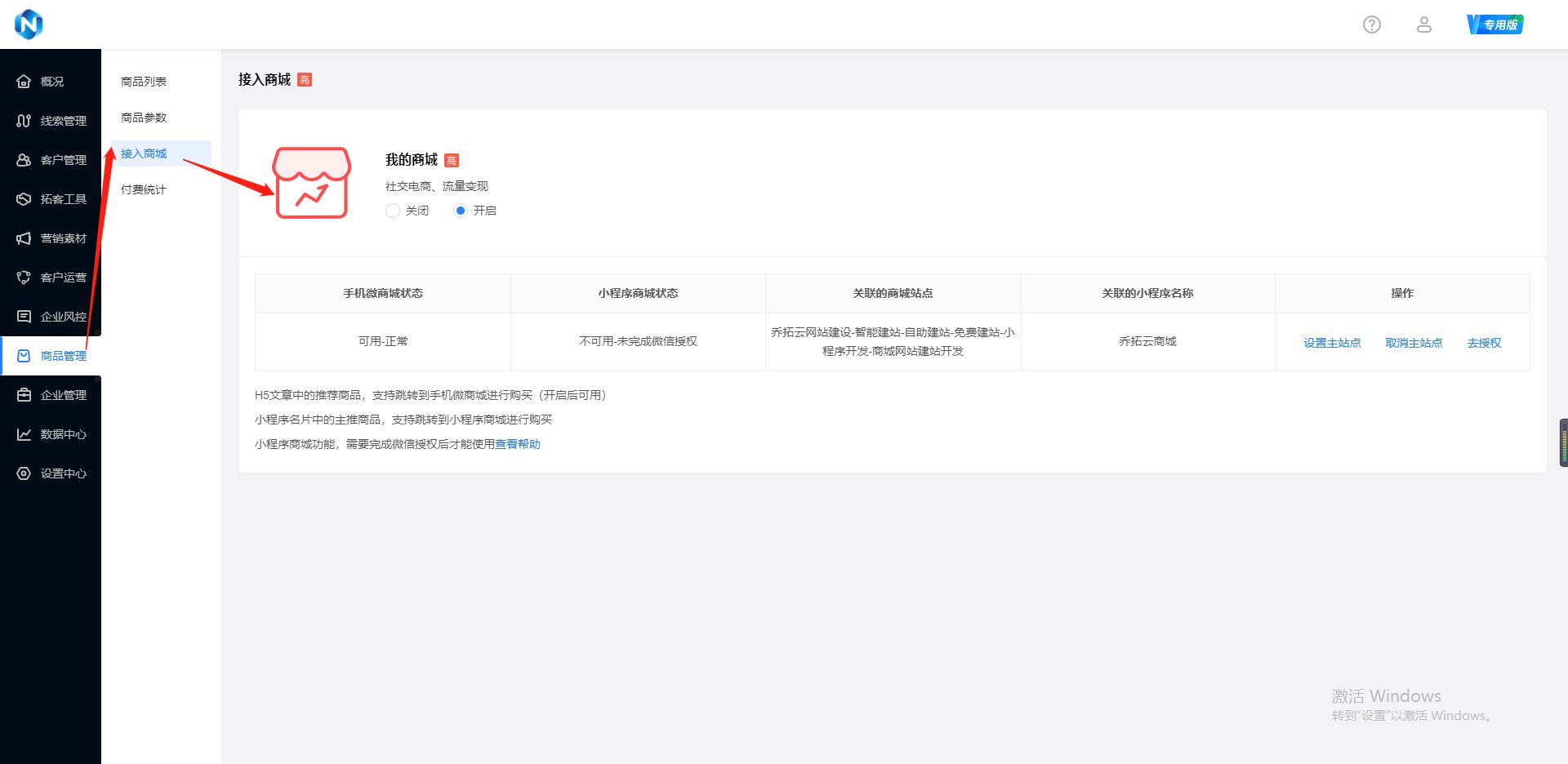Click the red storefront mall illustration
The image size is (1568, 764).
tap(312, 183)
